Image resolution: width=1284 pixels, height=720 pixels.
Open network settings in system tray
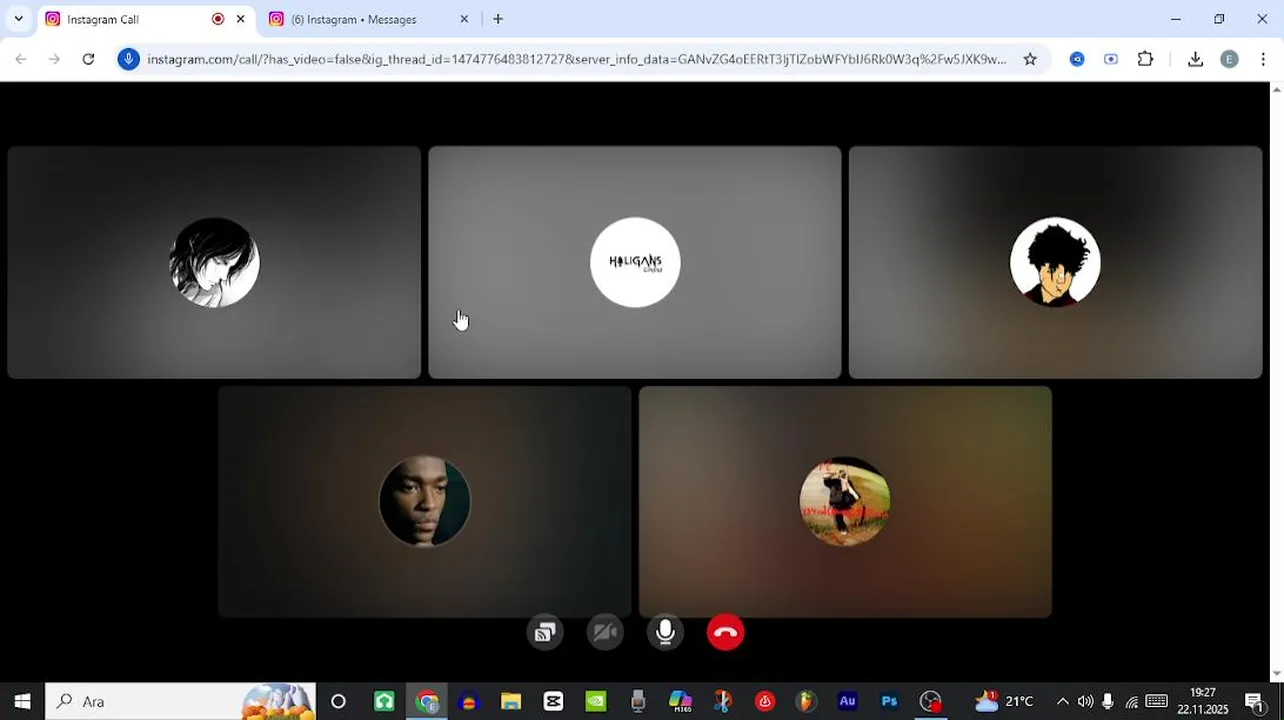pyautogui.click(x=1131, y=701)
